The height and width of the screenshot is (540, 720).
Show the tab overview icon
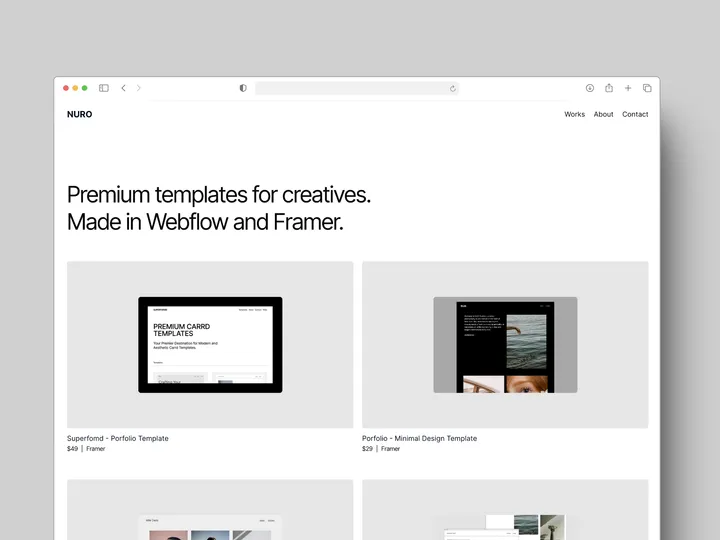[x=647, y=88]
